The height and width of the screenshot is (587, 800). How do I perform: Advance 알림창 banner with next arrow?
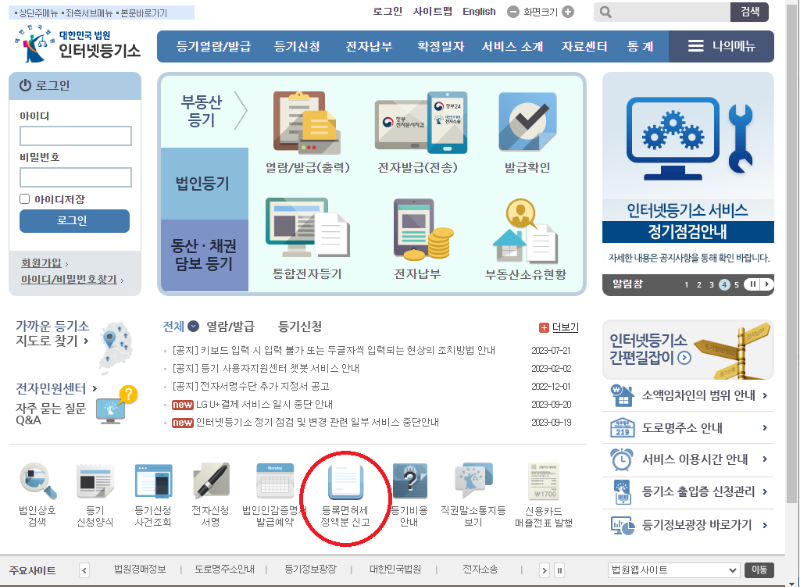coord(768,284)
